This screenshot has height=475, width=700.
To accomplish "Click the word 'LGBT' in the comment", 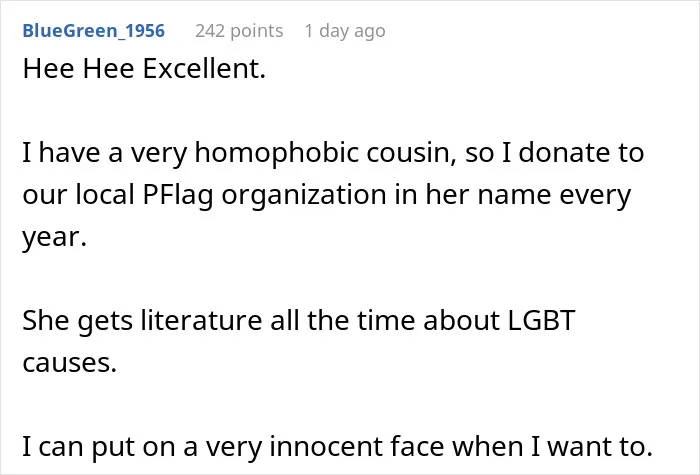I will click(x=542, y=320).
